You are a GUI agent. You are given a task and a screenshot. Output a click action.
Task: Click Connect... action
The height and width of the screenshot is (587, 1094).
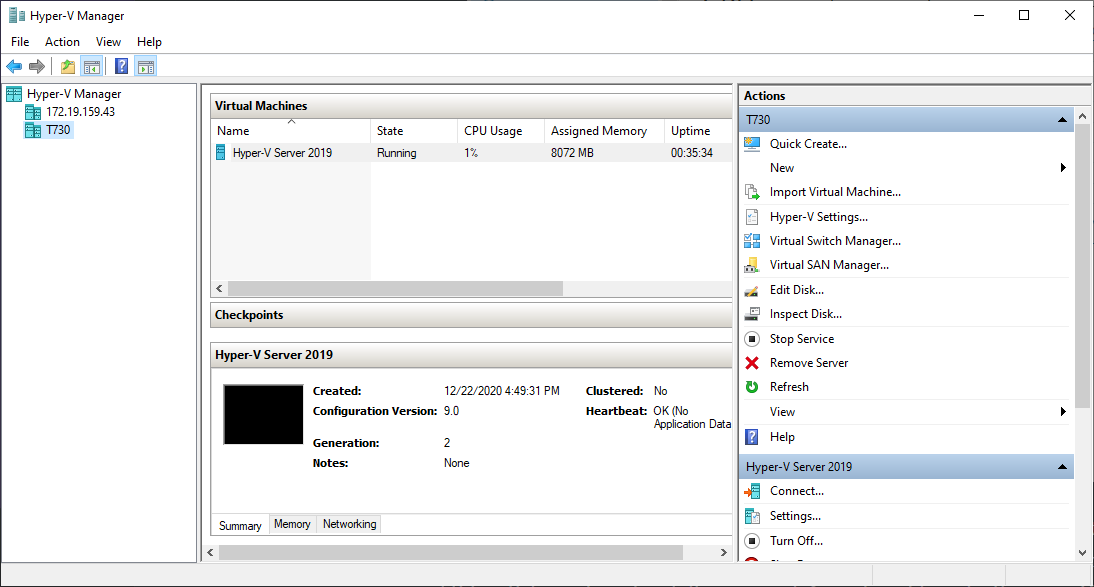(797, 491)
